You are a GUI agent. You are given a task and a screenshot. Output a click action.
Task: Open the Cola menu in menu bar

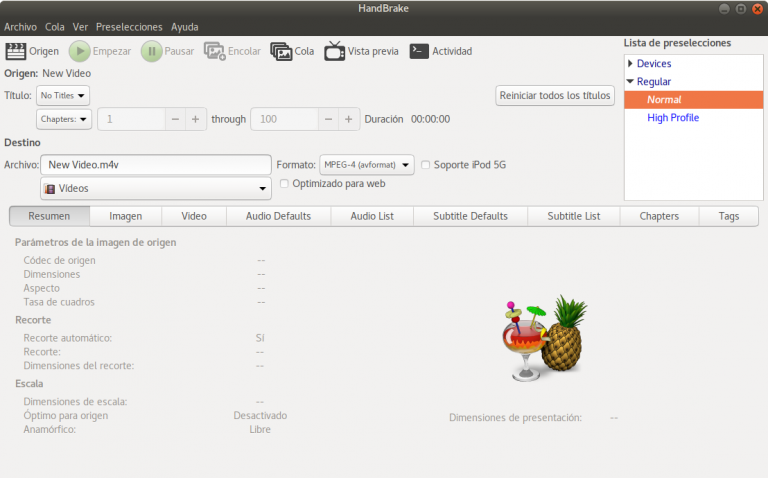pos(55,27)
